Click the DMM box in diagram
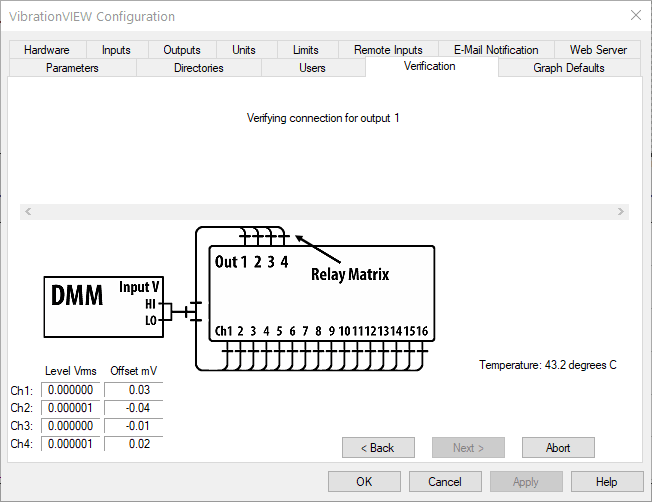The width and height of the screenshot is (652, 502). [x=104, y=307]
